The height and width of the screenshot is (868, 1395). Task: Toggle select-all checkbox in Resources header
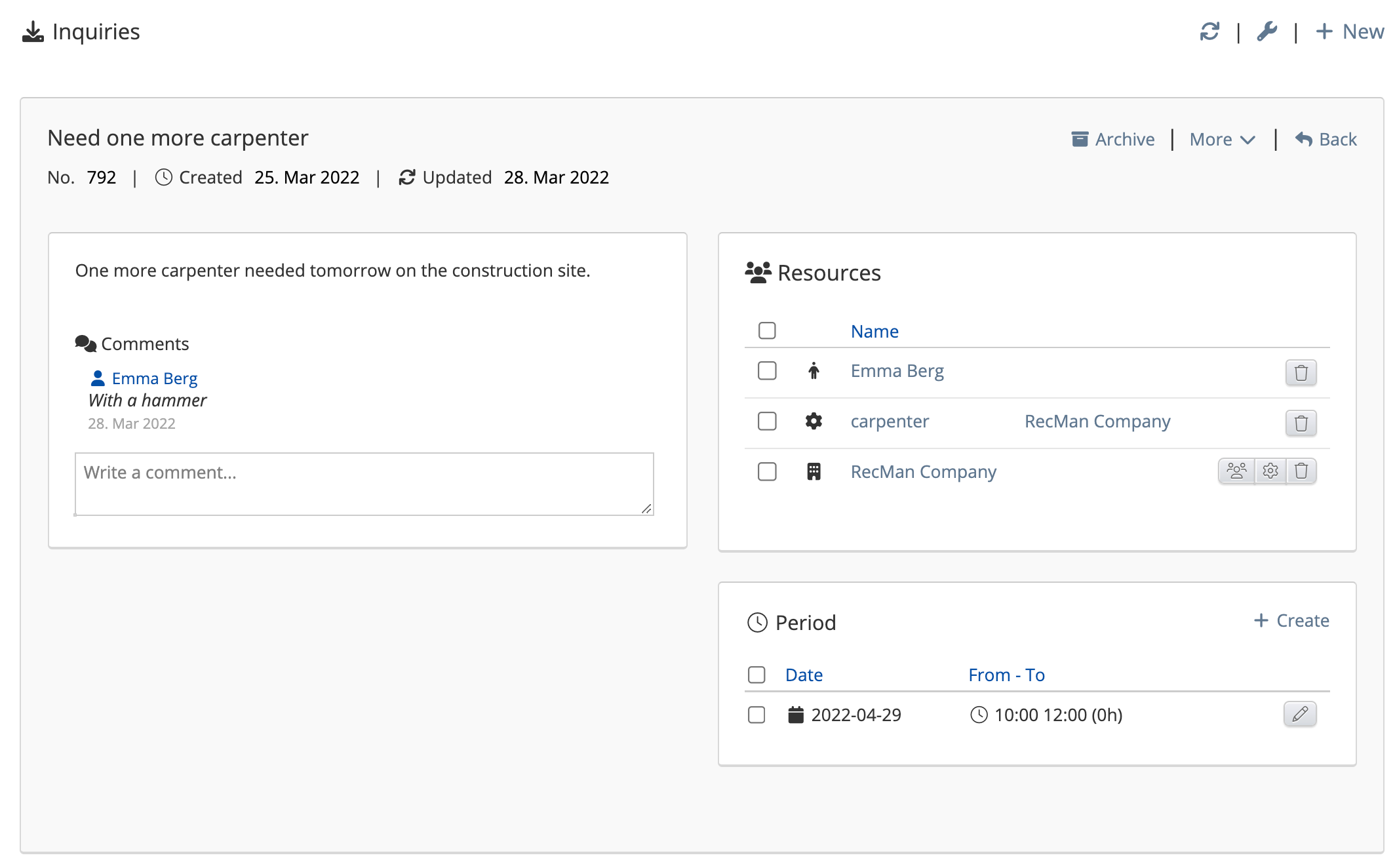[766, 330]
